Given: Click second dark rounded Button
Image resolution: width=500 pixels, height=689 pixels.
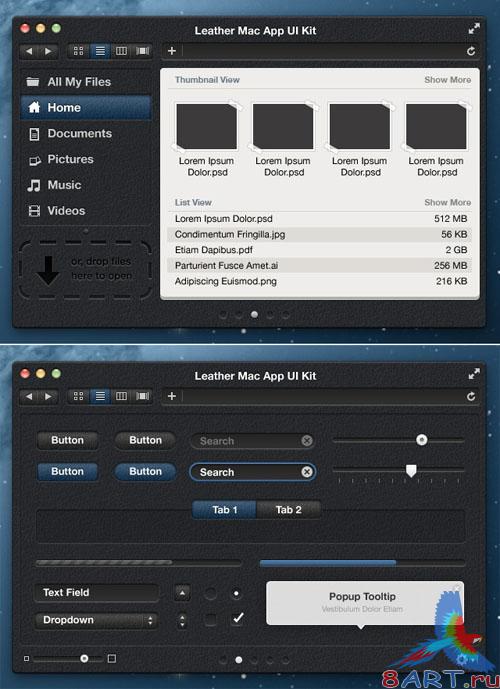Looking at the screenshot, I should [x=145, y=440].
